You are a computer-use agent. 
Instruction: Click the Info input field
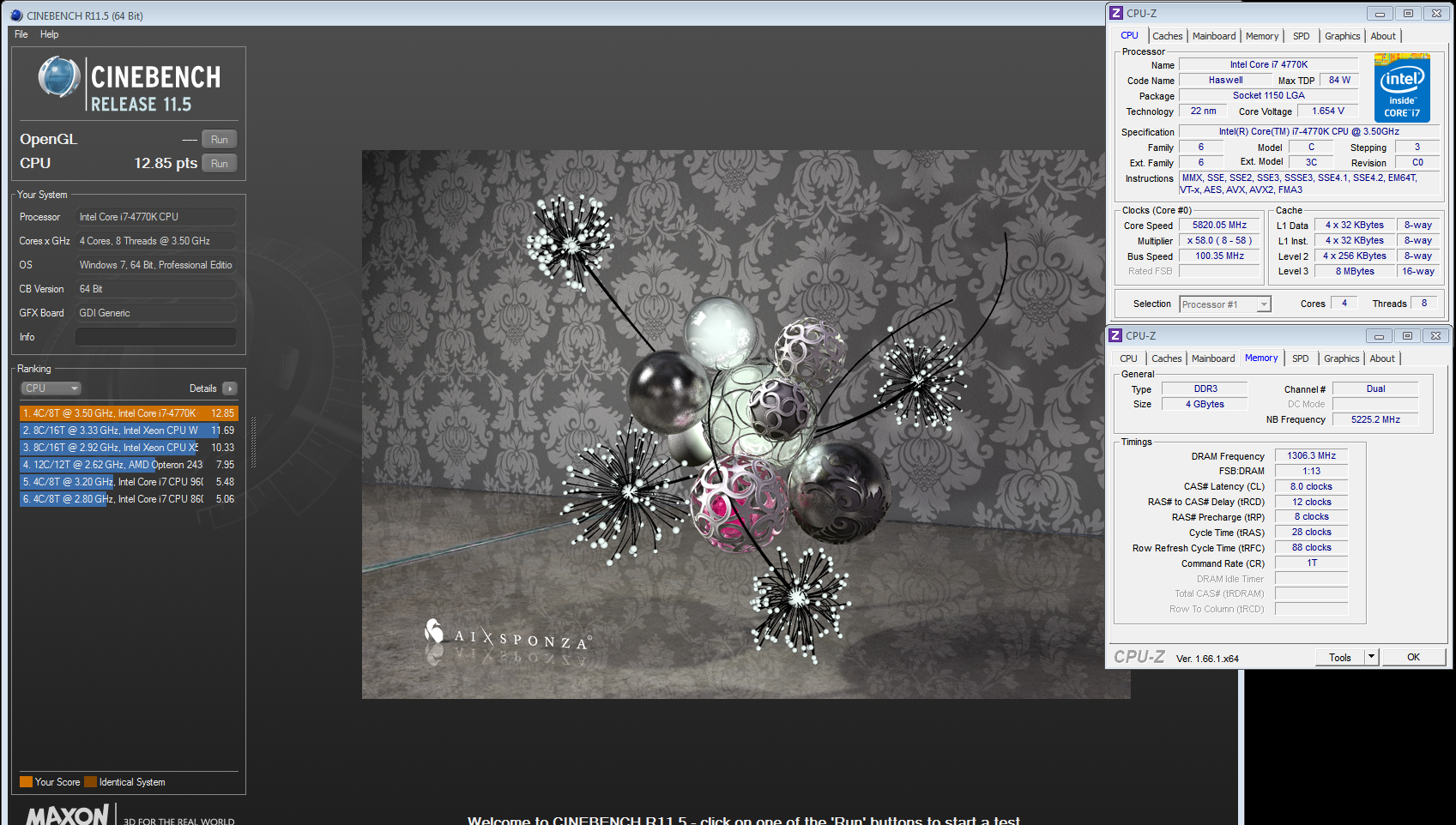coord(156,337)
